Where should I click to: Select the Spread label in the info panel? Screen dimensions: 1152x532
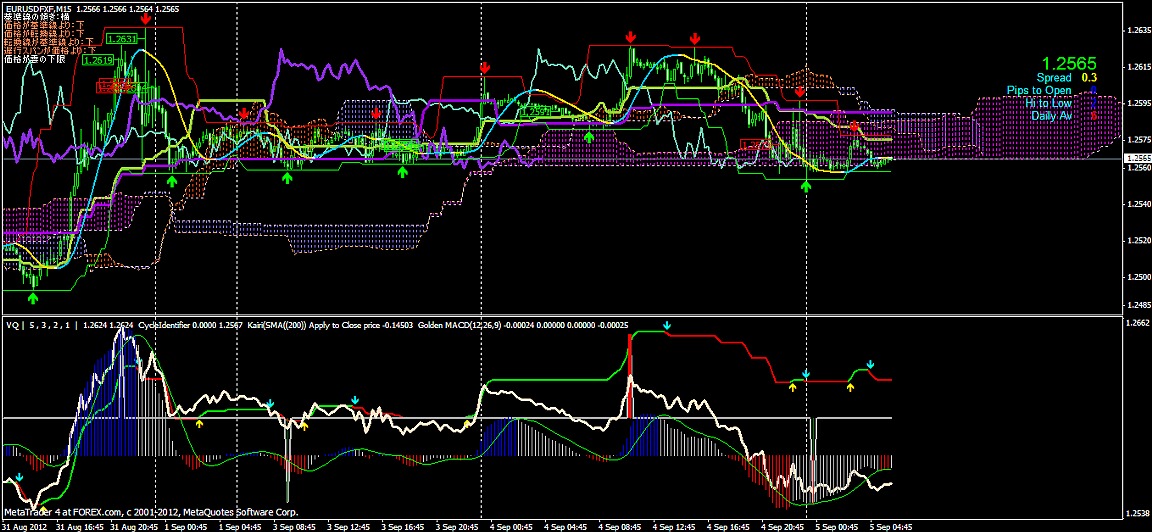click(x=1053, y=77)
